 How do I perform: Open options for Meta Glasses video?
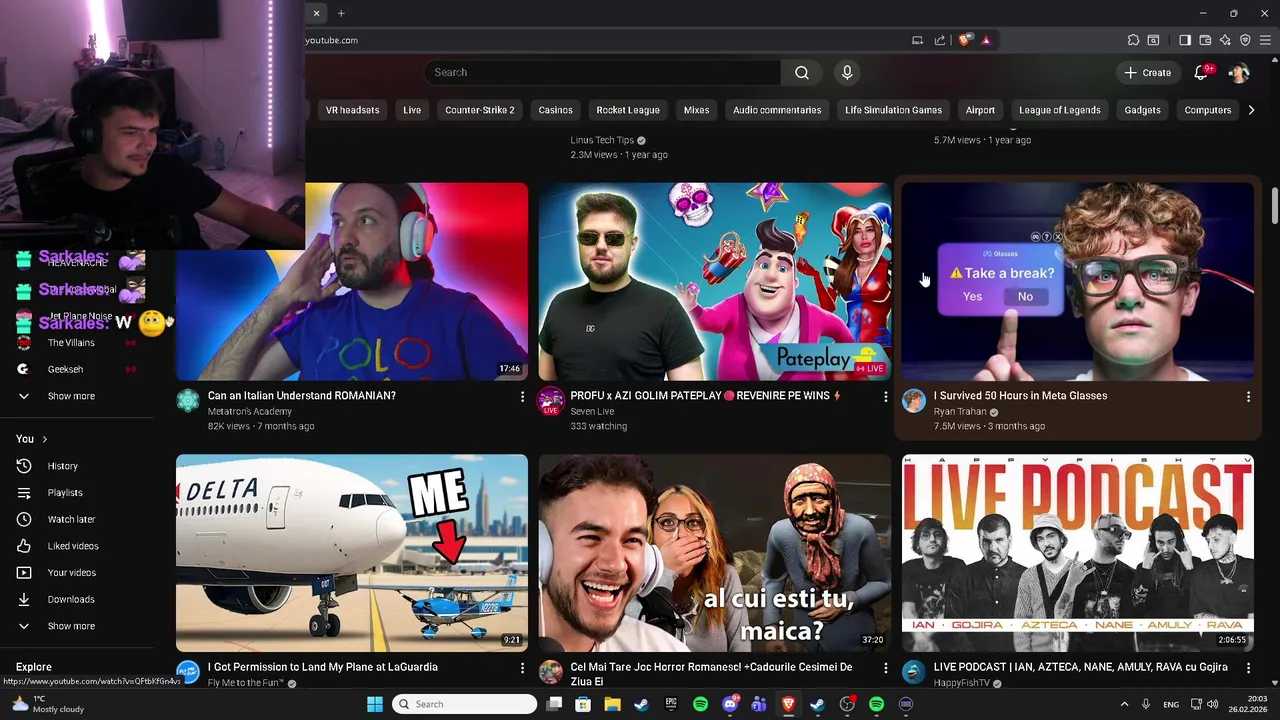pyautogui.click(x=1248, y=397)
